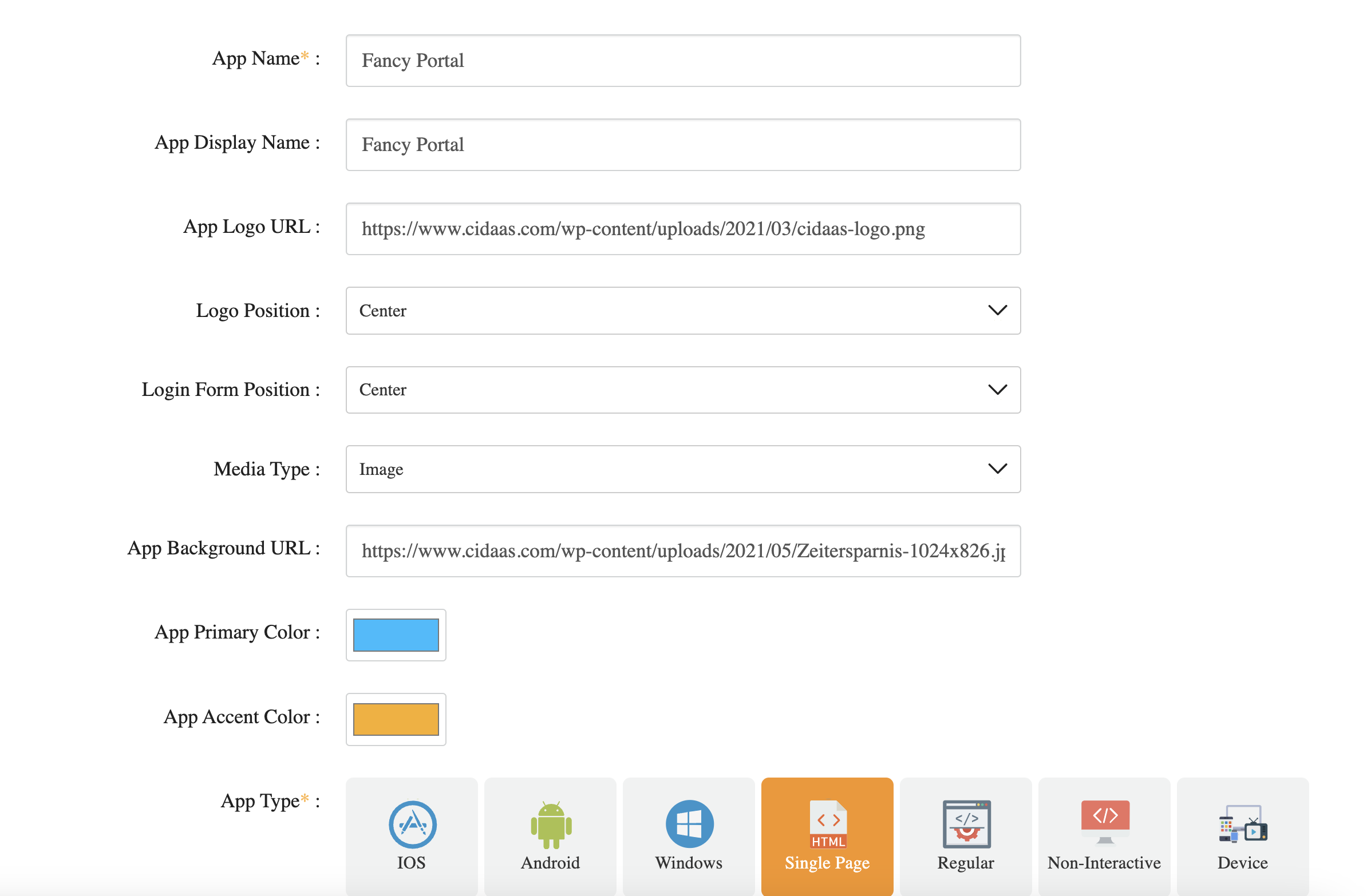The width and height of the screenshot is (1367, 896).
Task: Change the App Accent Color
Action: 396,719
